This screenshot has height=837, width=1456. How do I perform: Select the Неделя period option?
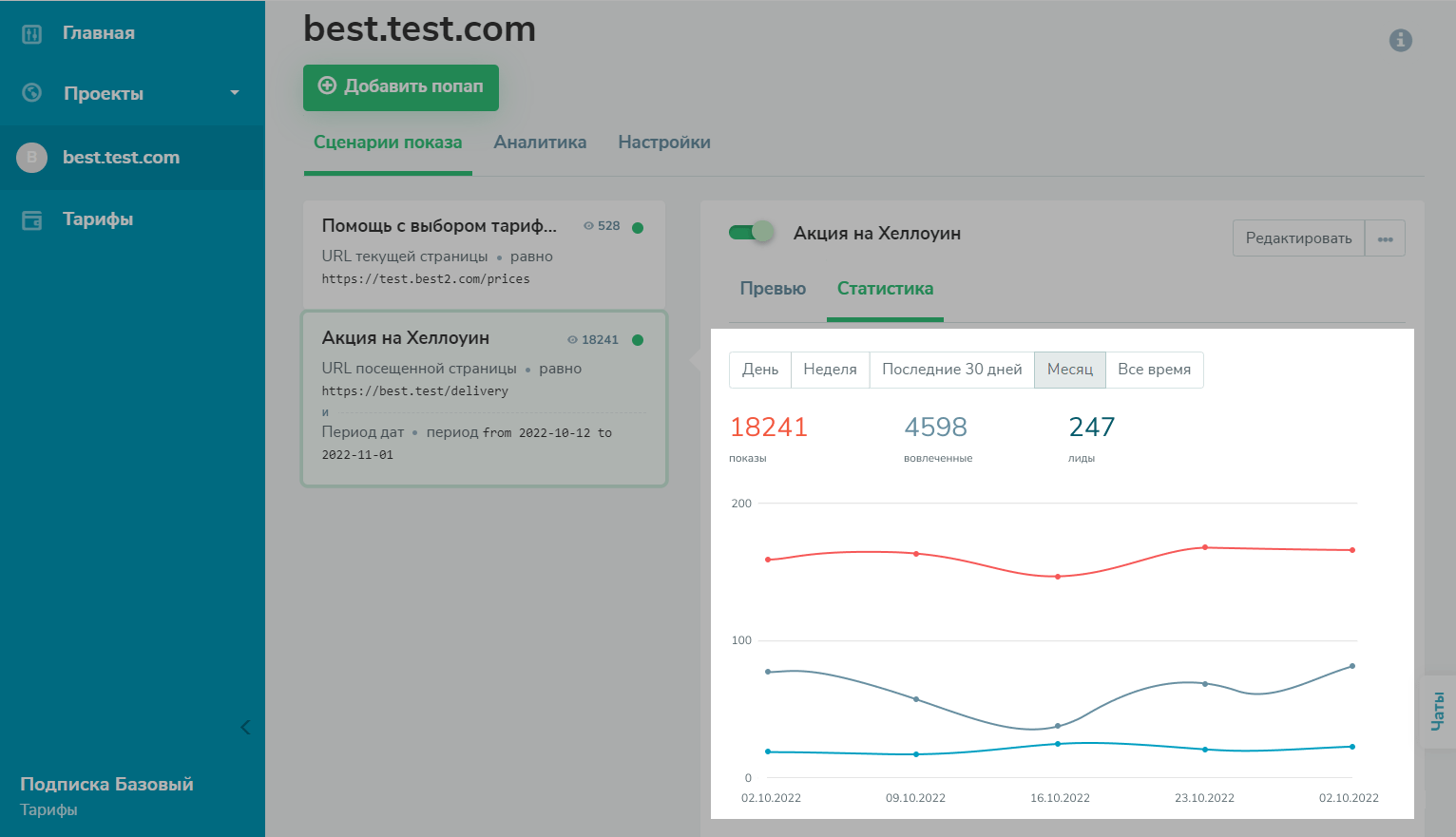(x=830, y=370)
